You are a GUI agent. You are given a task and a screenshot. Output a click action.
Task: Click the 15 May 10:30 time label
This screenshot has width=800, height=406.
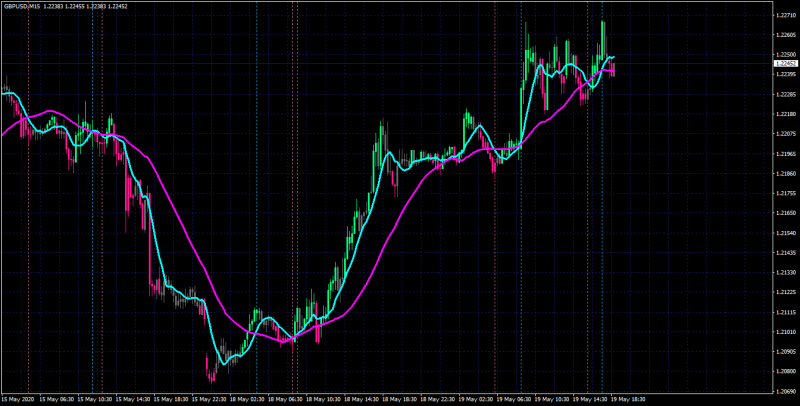point(93,398)
